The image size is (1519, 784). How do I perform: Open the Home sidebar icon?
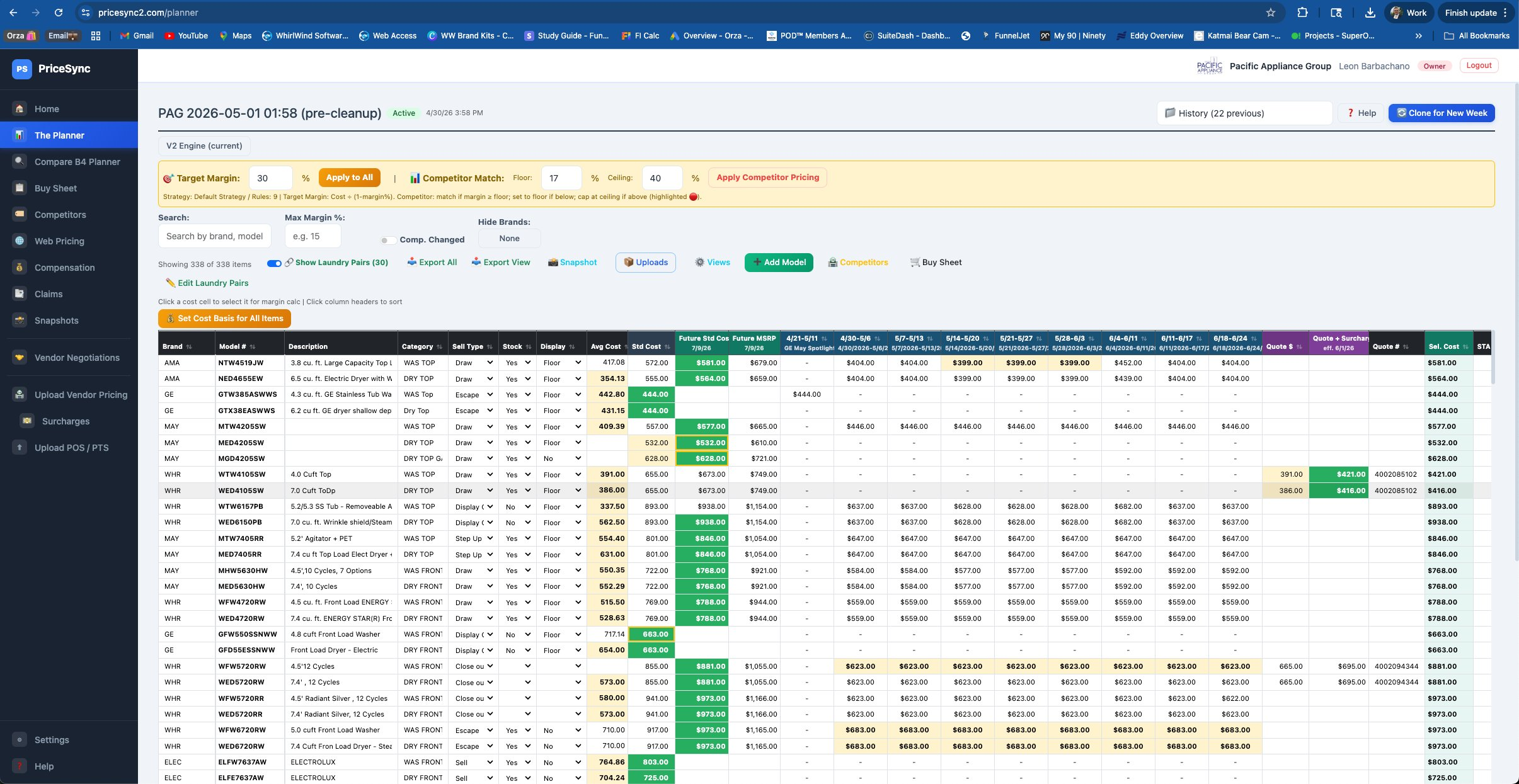[x=20, y=109]
